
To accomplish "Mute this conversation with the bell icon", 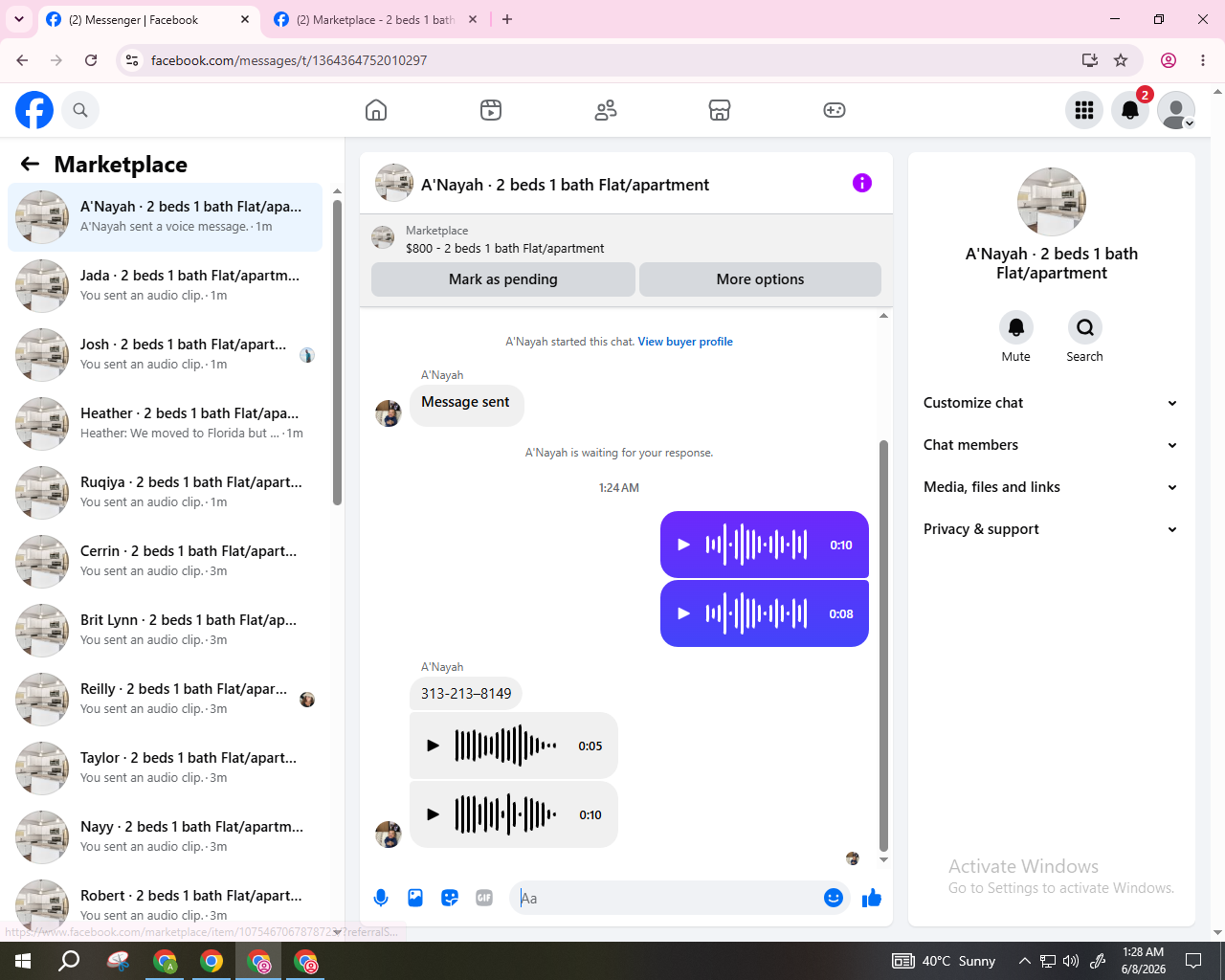I will tap(1016, 328).
